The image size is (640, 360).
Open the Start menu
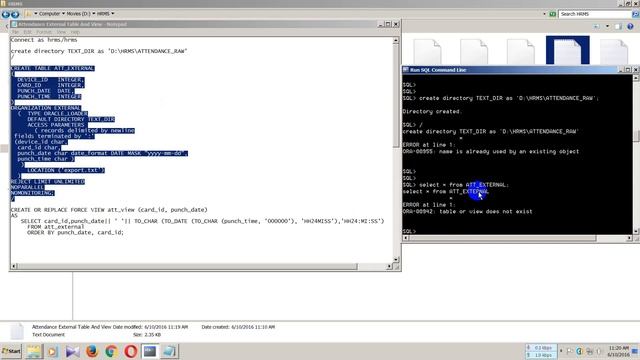(11, 351)
